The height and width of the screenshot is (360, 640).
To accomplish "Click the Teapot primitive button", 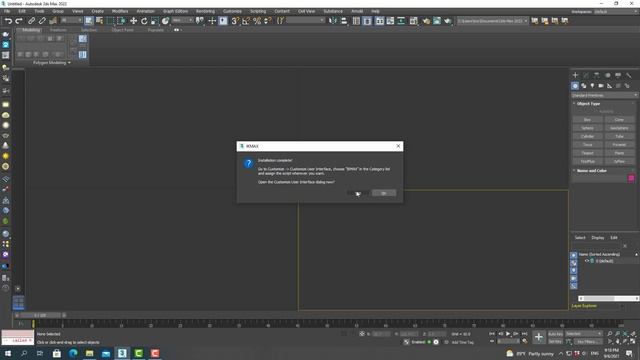I will coord(587,153).
